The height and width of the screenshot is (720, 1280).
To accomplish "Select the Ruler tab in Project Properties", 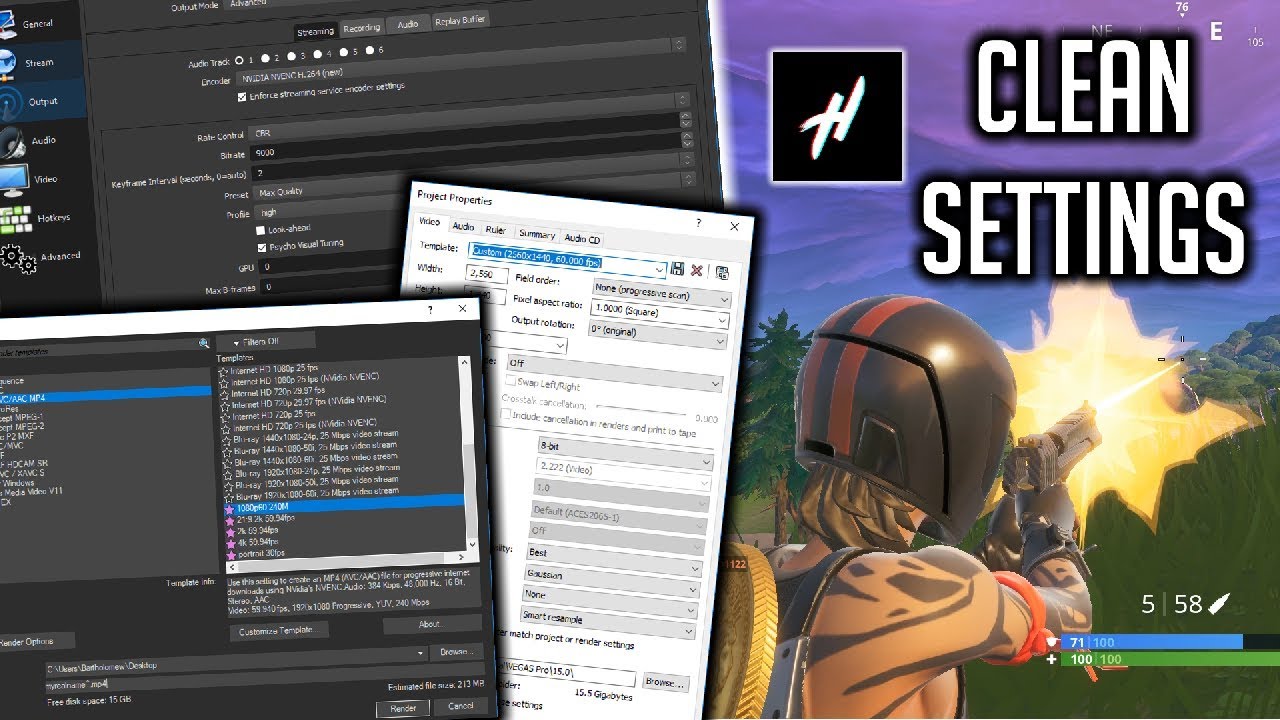I will 495,230.
